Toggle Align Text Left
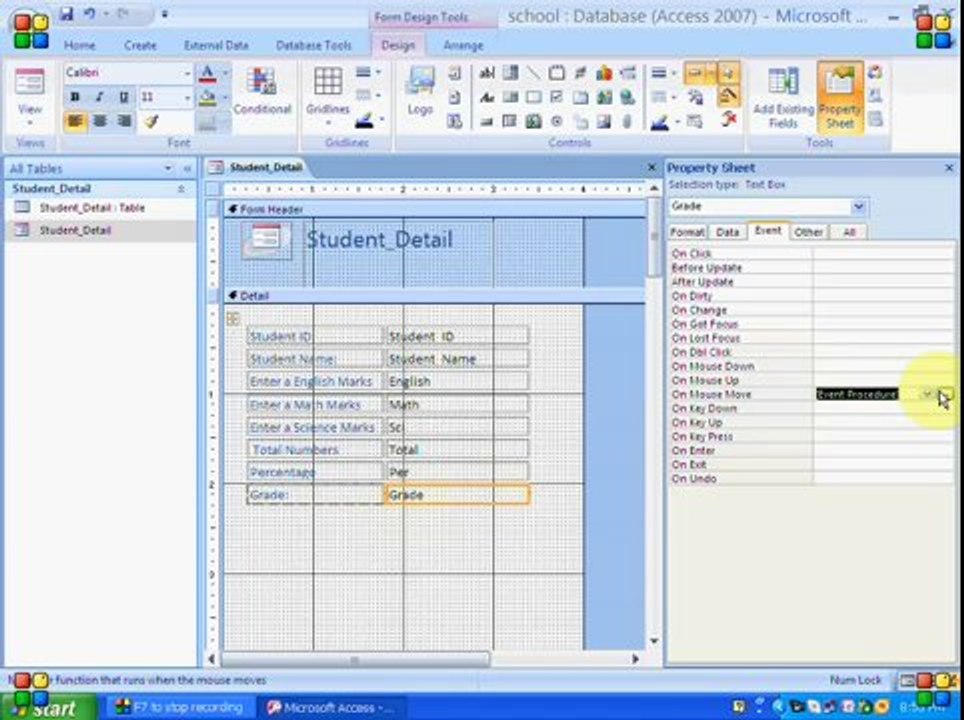 coord(75,121)
